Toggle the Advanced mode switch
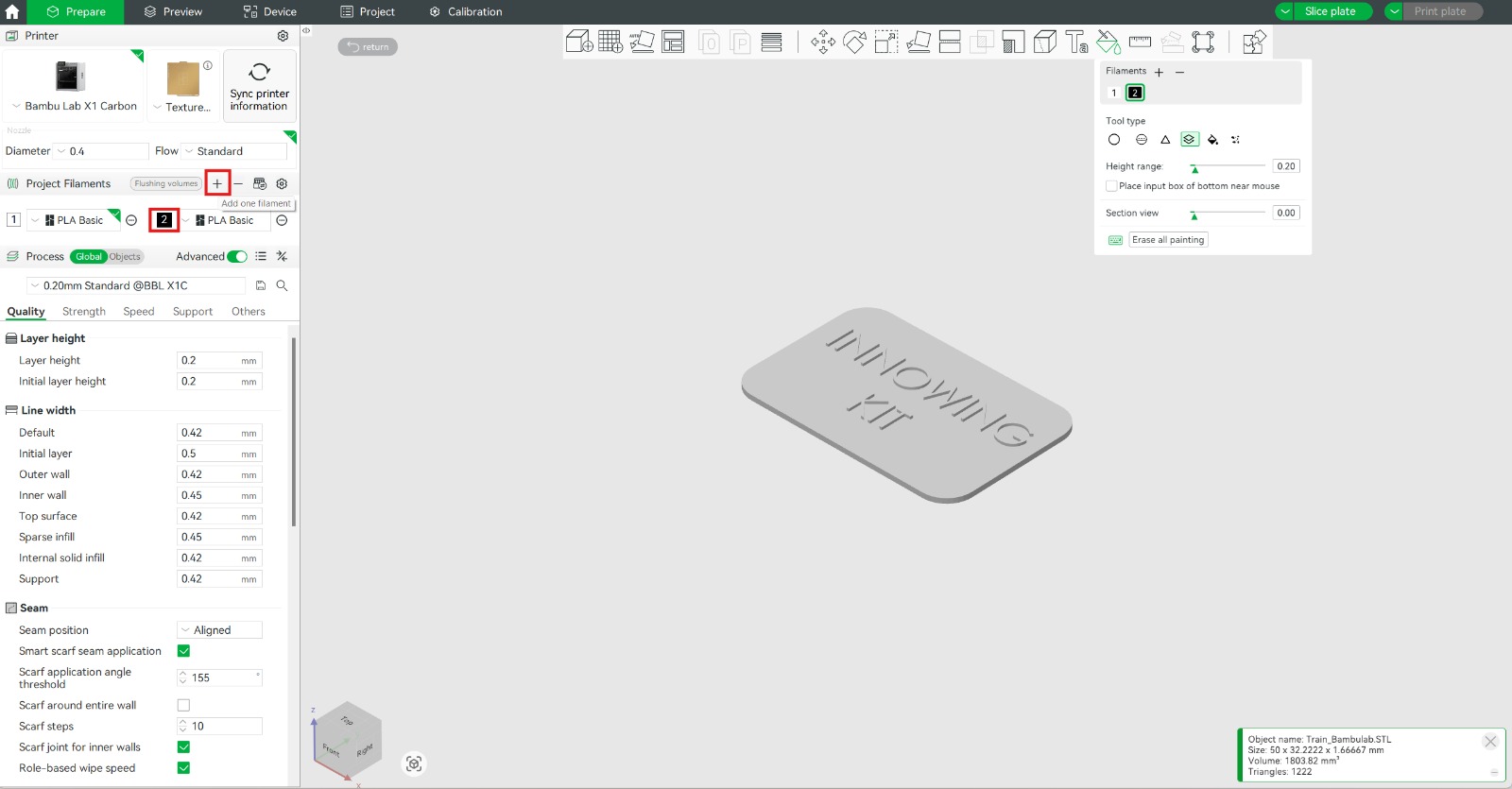This screenshot has height=789, width=1512. pos(237,257)
